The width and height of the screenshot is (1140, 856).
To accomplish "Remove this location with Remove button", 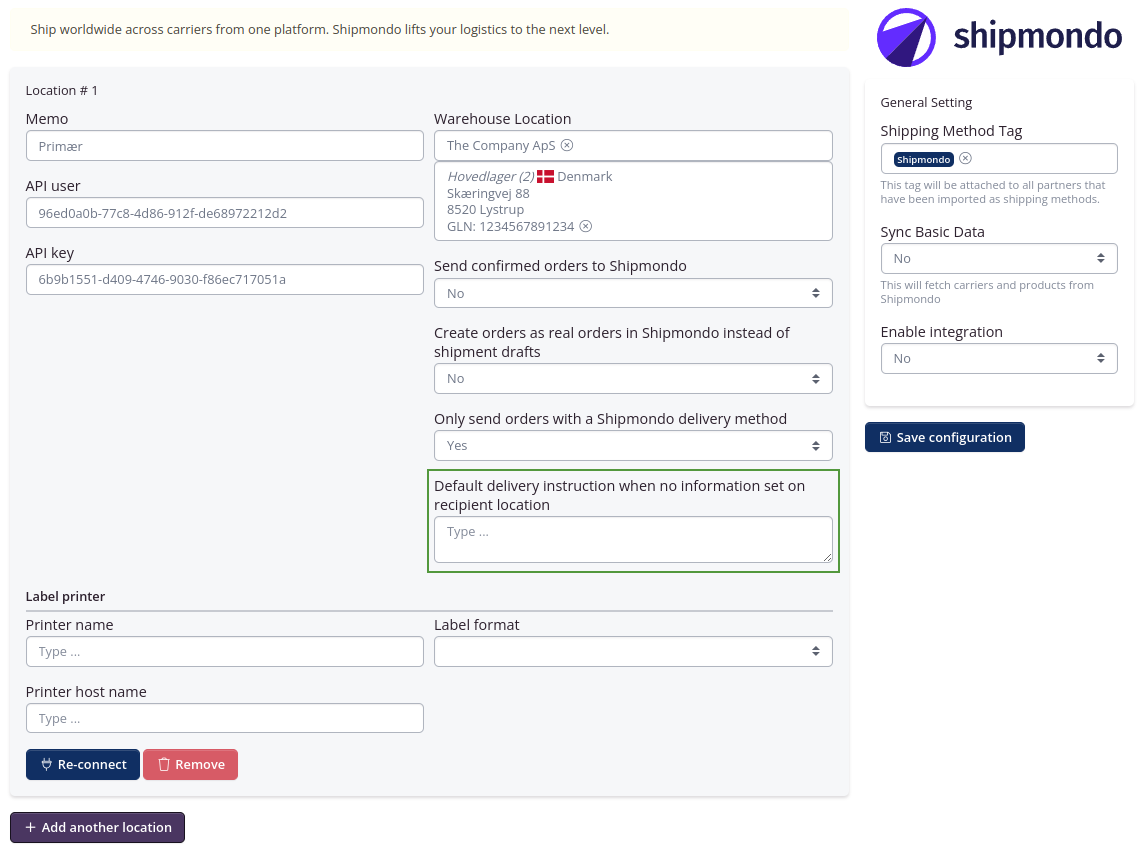I will [190, 764].
